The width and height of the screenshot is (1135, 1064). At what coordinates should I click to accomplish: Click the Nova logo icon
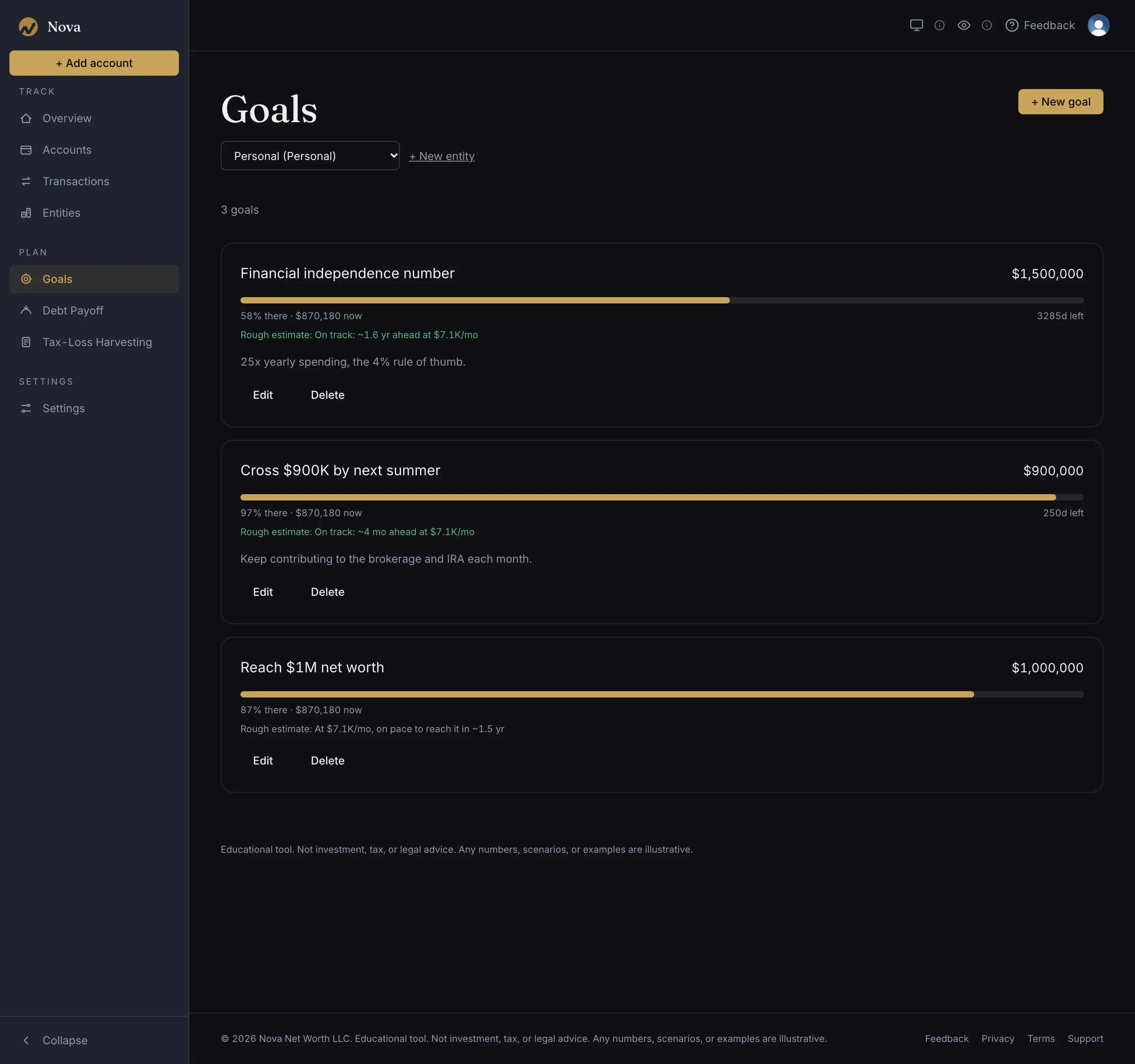(x=28, y=26)
